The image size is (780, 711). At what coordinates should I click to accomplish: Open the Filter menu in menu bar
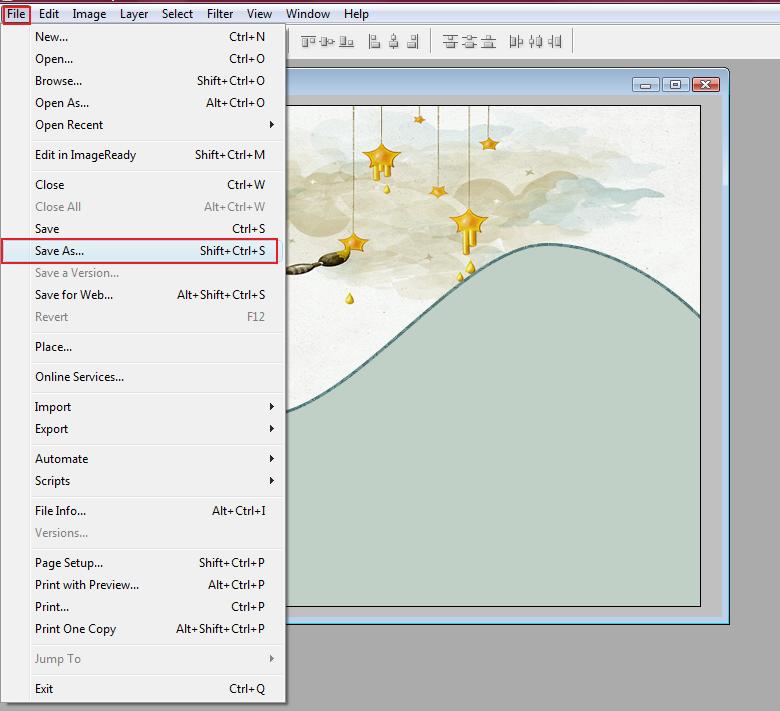(220, 14)
